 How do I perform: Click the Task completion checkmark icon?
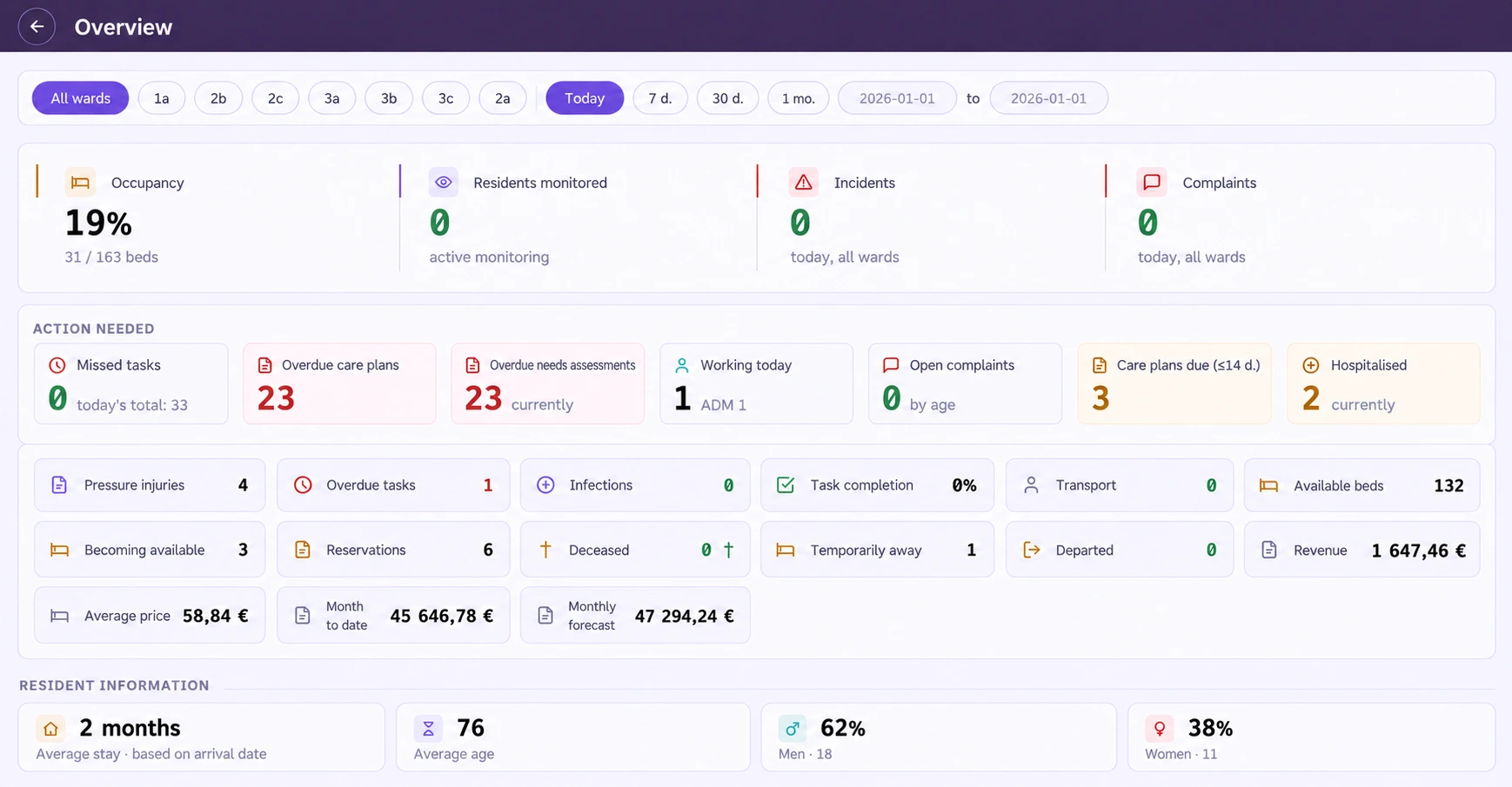(786, 485)
